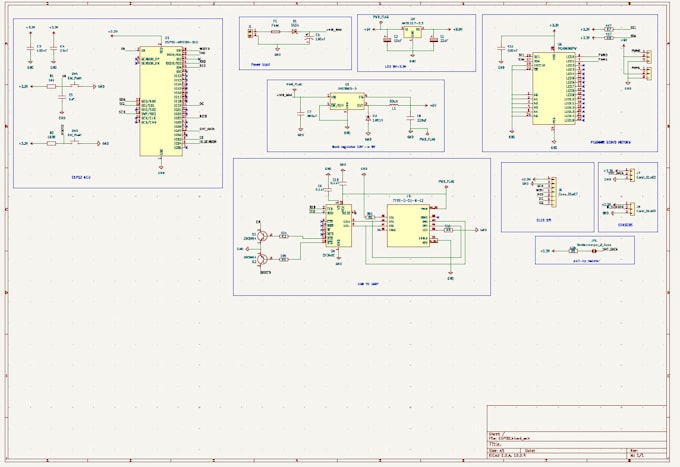Select the lower 3-pin connector J8
The image size is (680, 467).
point(632,209)
